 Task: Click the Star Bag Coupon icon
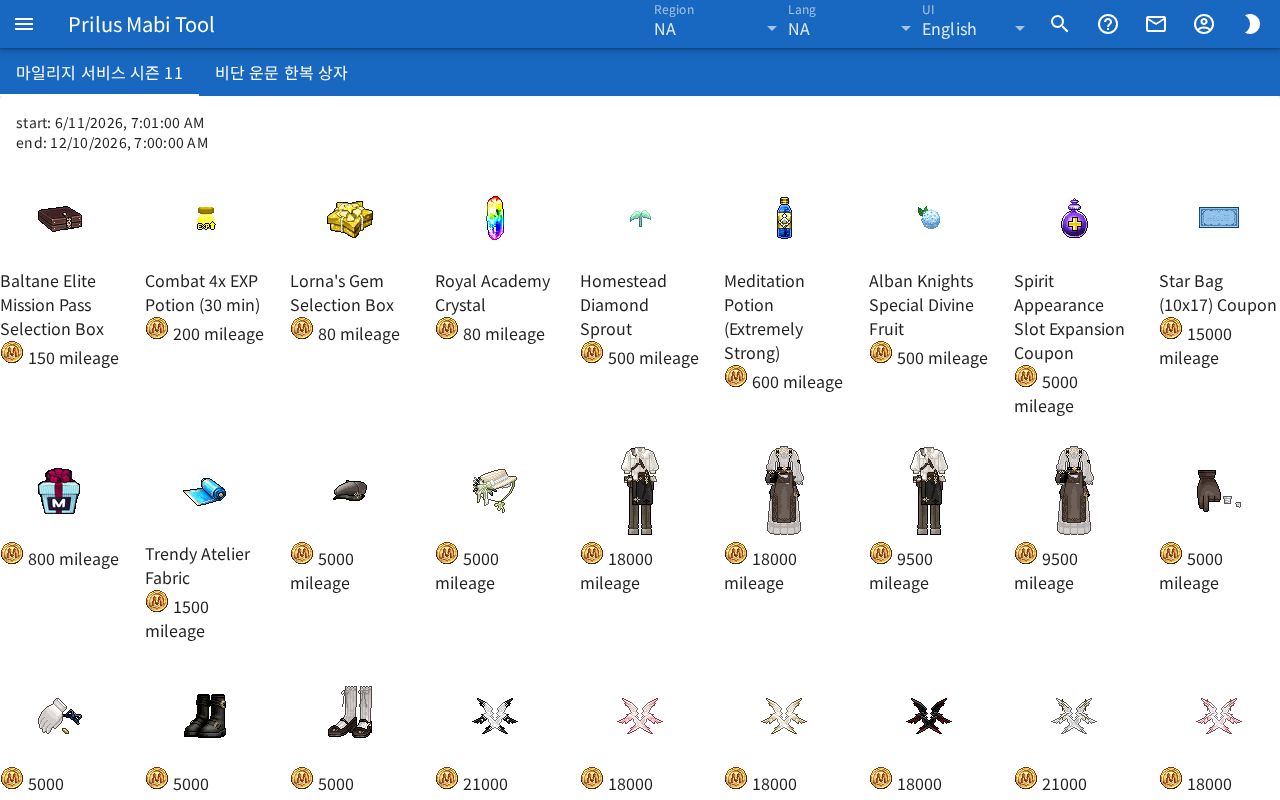(1219, 217)
